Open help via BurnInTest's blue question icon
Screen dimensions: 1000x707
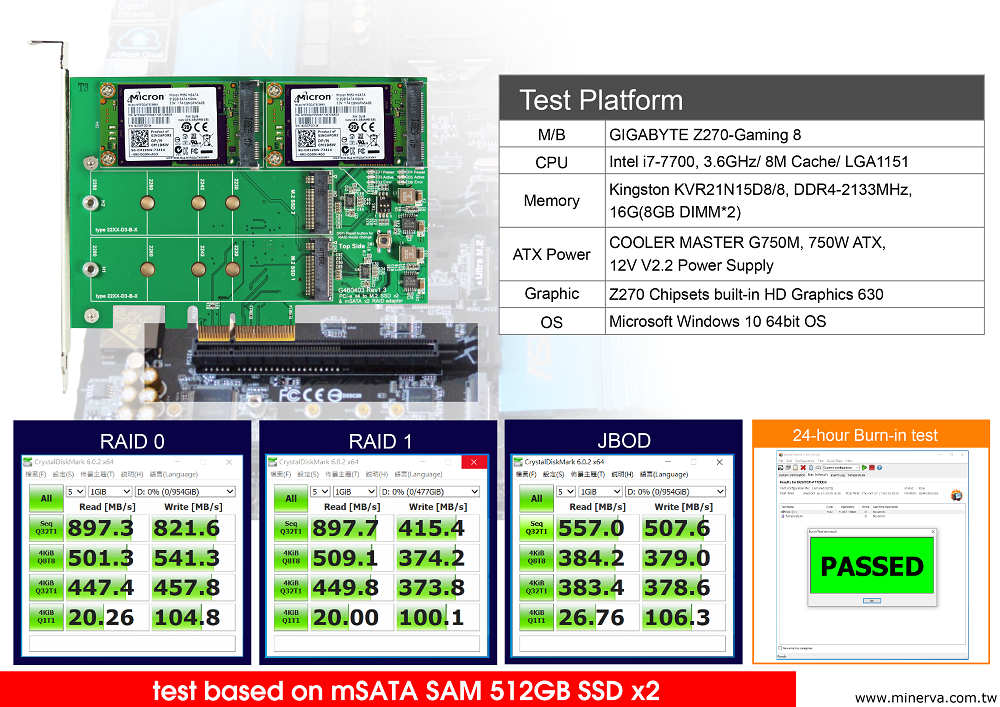[x=879, y=467]
